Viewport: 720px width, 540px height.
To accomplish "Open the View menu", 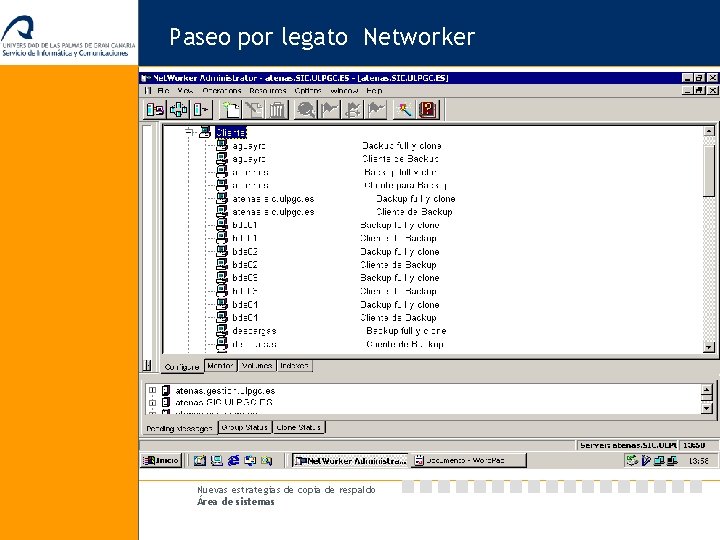I will [x=185, y=90].
